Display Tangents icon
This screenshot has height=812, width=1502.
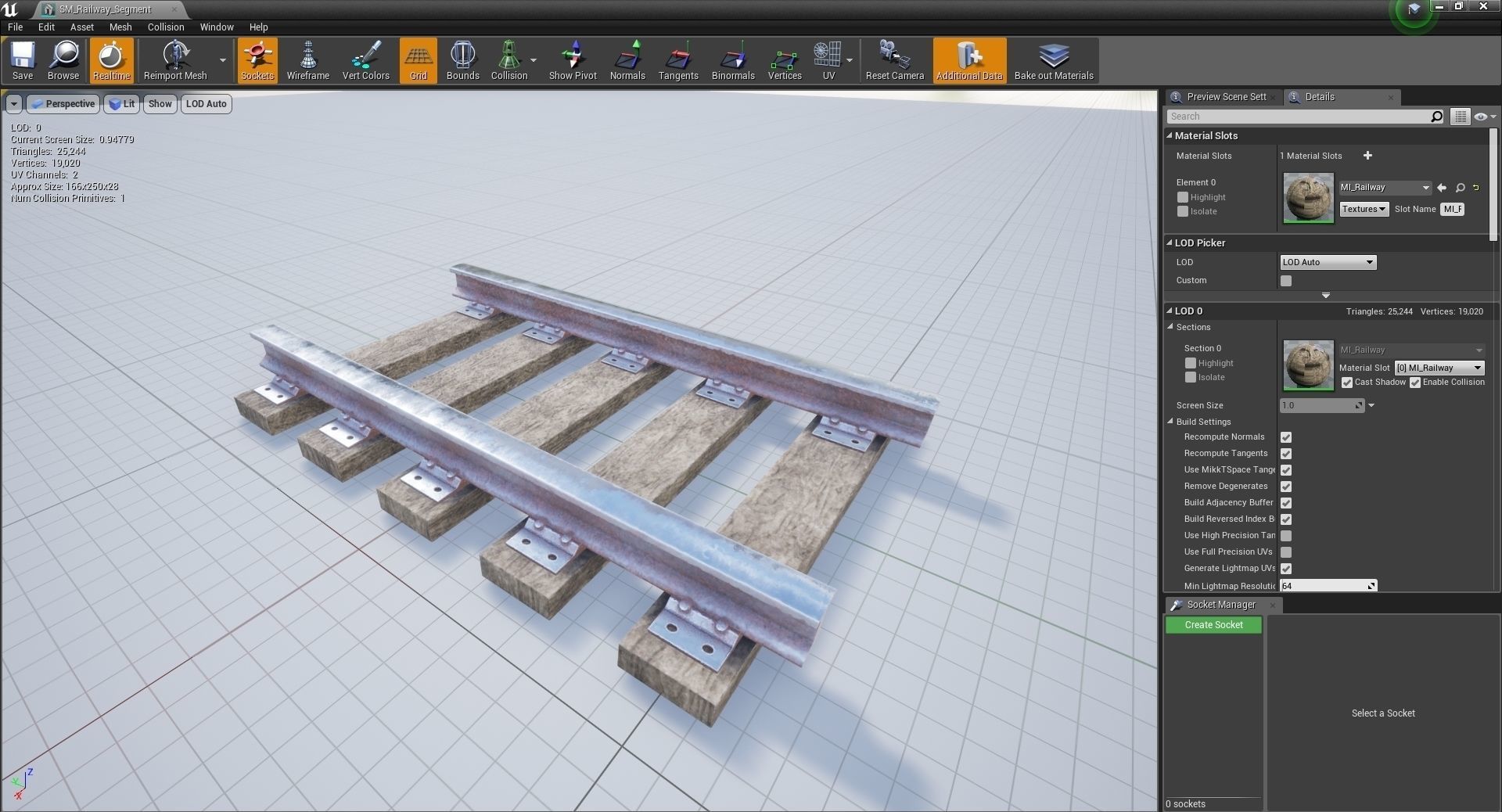(678, 60)
